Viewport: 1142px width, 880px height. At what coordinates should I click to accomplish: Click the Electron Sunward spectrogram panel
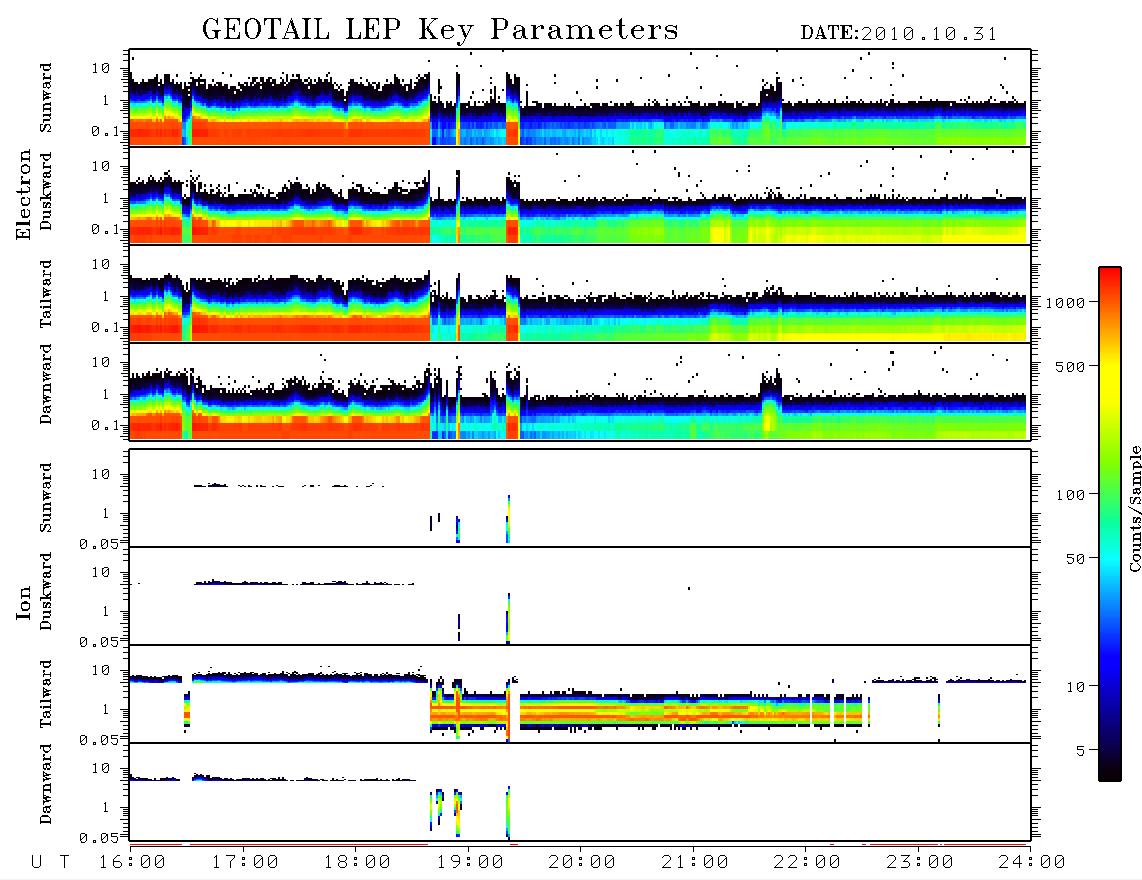(x=580, y=98)
